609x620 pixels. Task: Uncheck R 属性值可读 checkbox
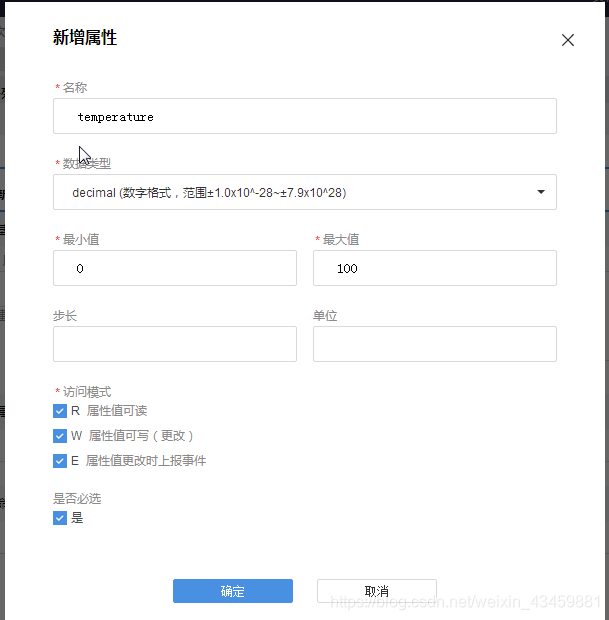pos(60,411)
